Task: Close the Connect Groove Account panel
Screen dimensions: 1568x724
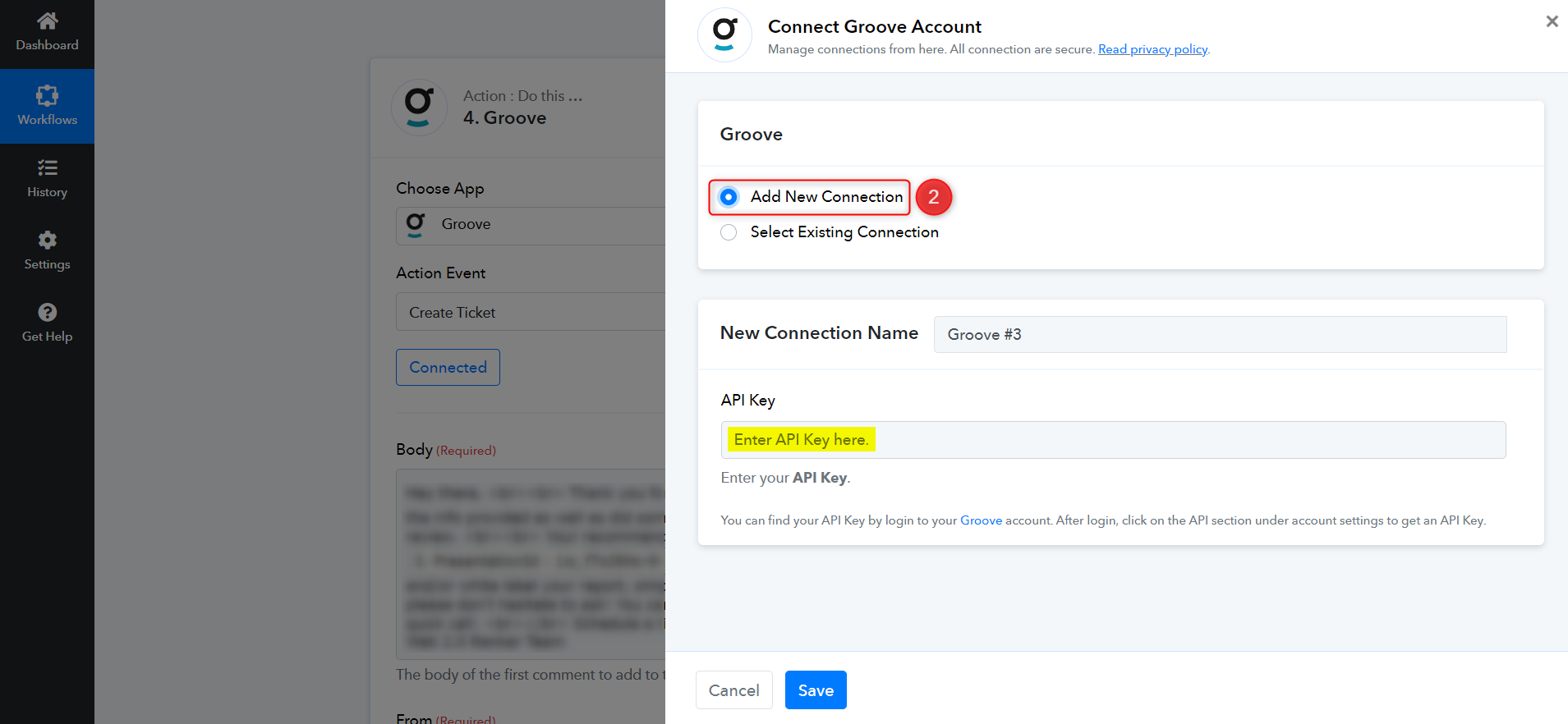Action: point(1552,21)
